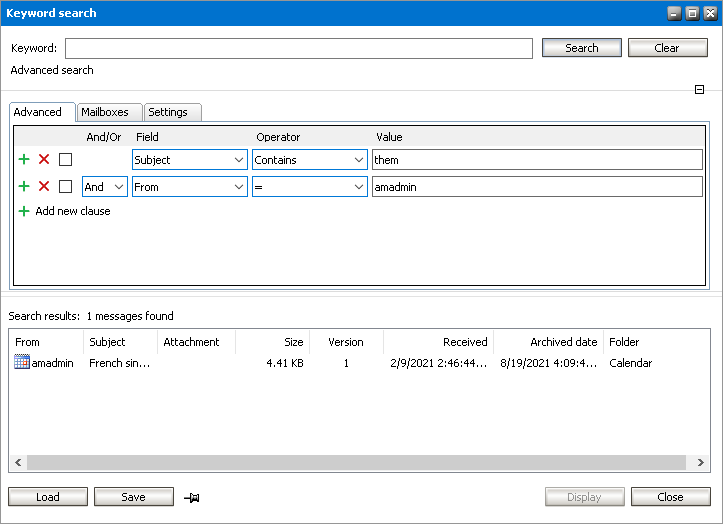Tick the checkbox on the Subject clause row
723x524 pixels.
[65, 159]
